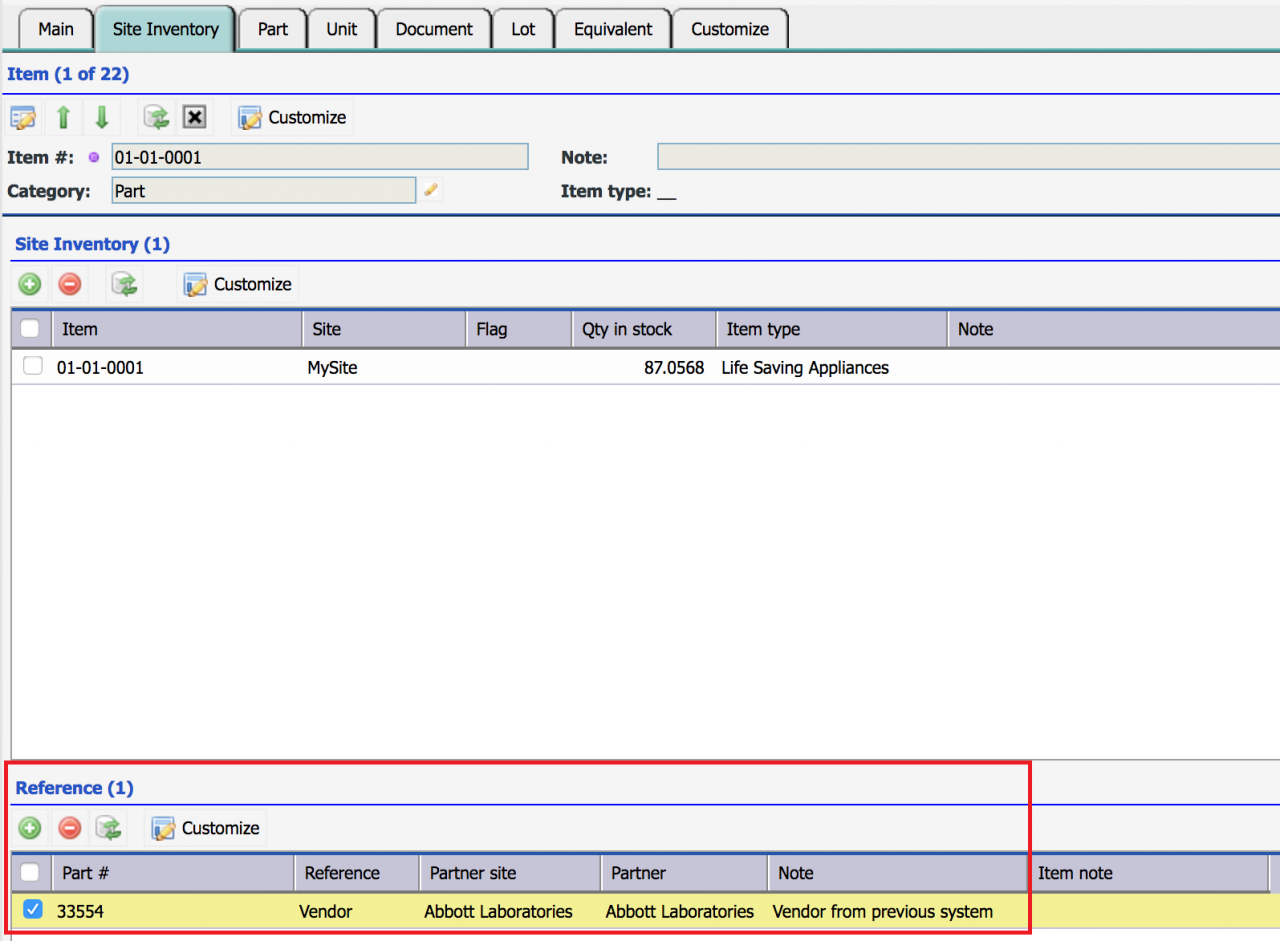This screenshot has height=941, width=1280.
Task: Switch to the Lot tab
Action: click(x=523, y=29)
